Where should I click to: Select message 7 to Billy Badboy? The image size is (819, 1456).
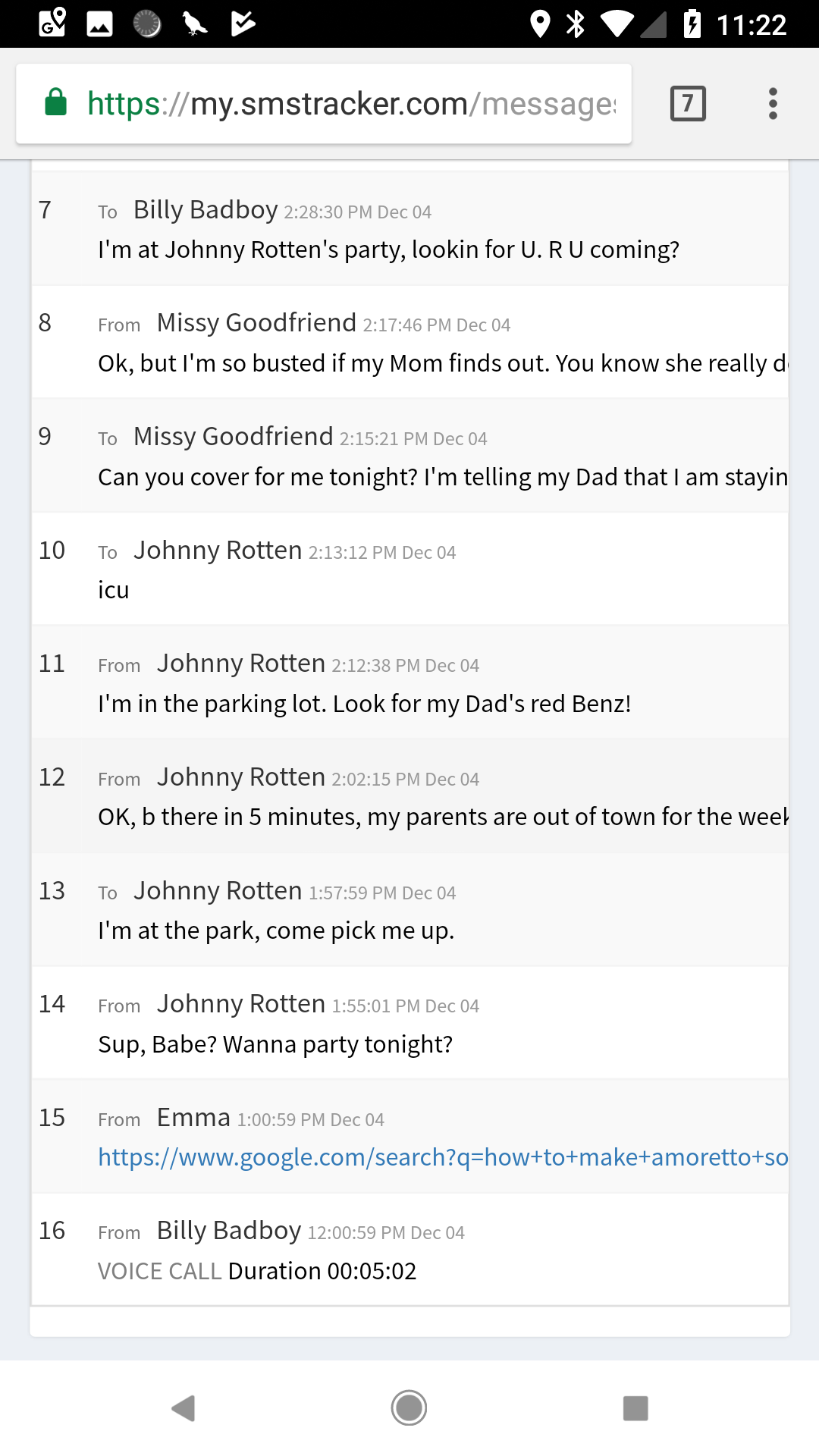tap(409, 229)
